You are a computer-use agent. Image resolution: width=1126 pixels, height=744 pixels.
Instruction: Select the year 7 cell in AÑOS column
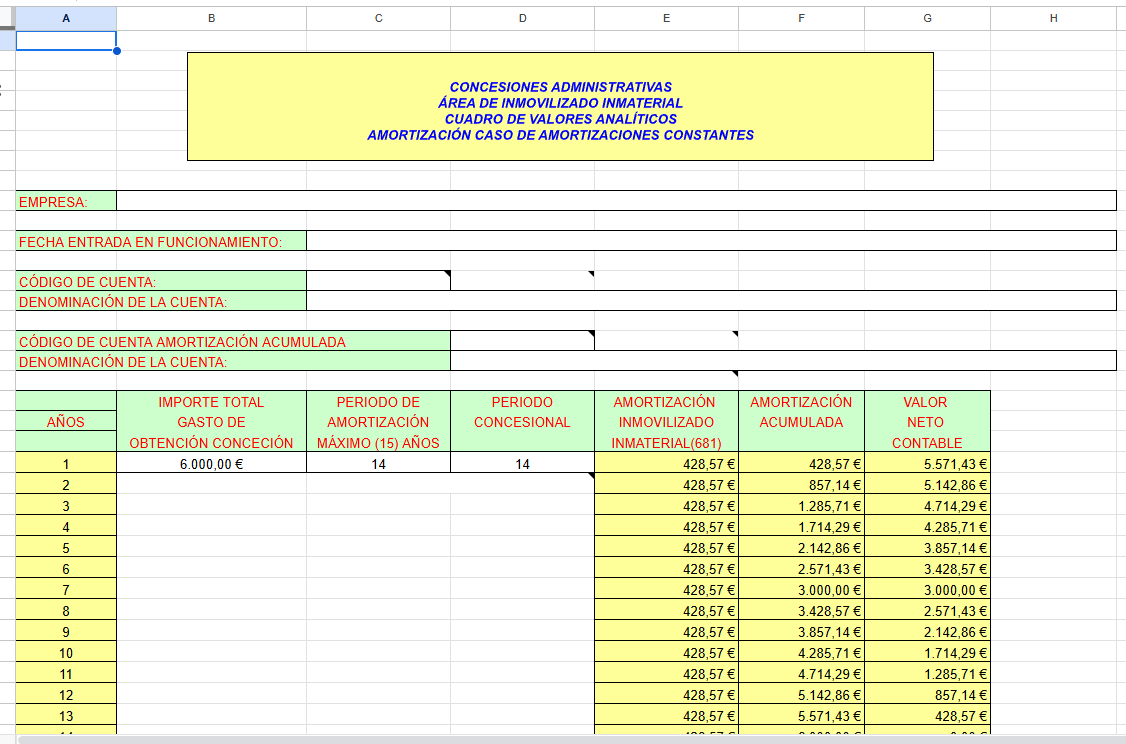click(x=66, y=590)
